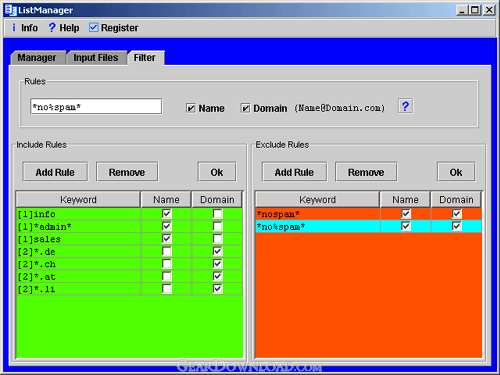Click the Domain column header in Exclude Rules

coord(456,199)
